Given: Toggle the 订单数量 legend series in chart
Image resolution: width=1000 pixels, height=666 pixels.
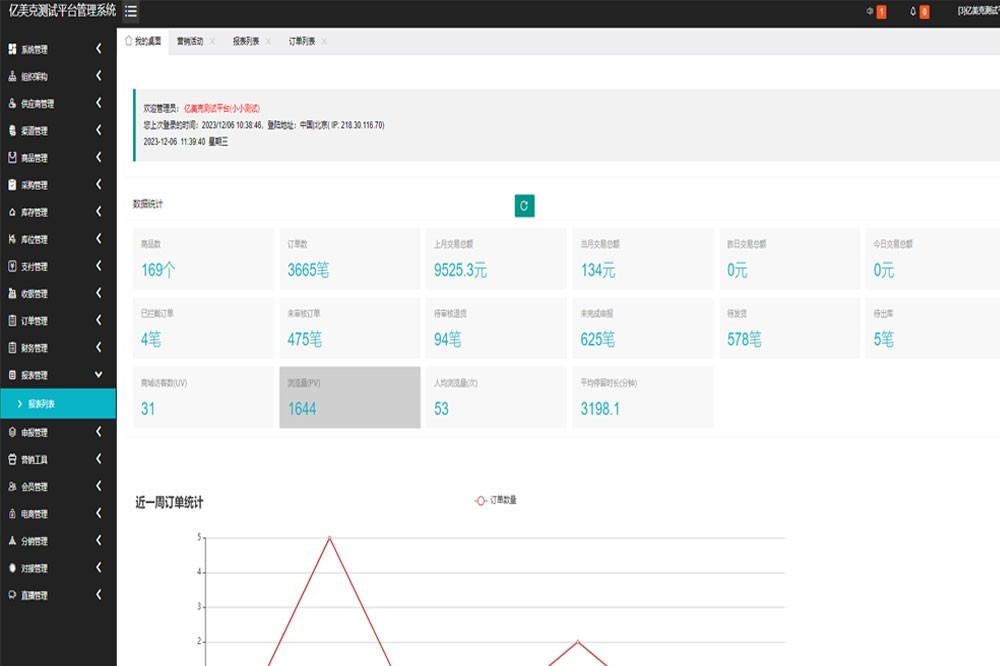Looking at the screenshot, I should (x=495, y=500).
